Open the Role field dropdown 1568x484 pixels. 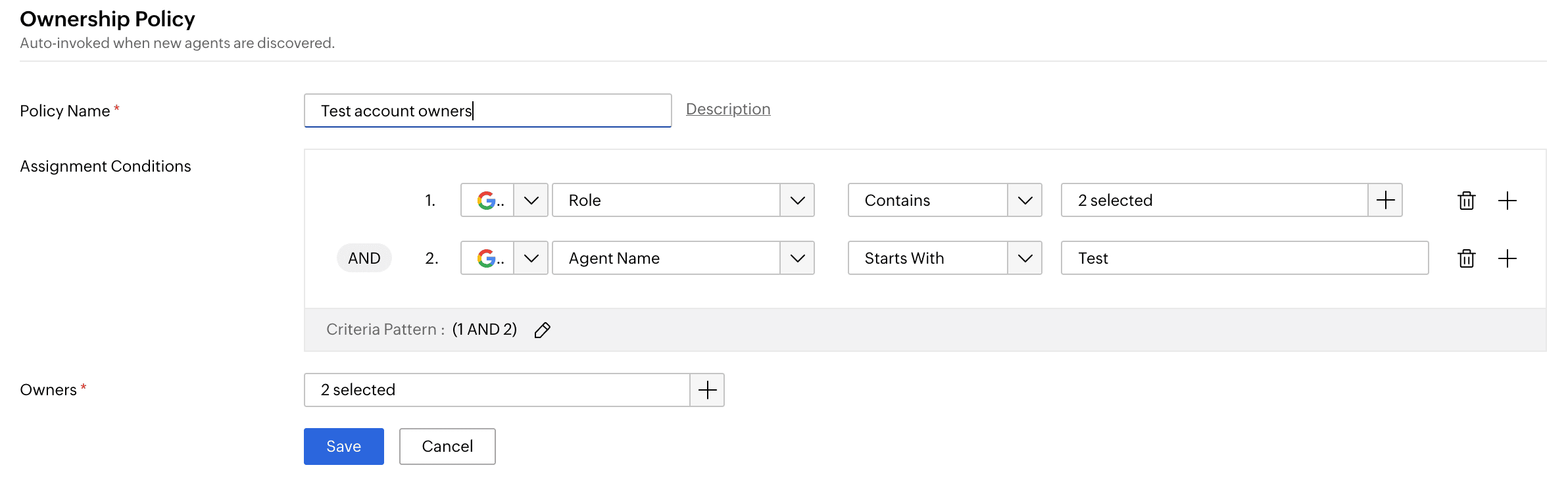point(797,200)
